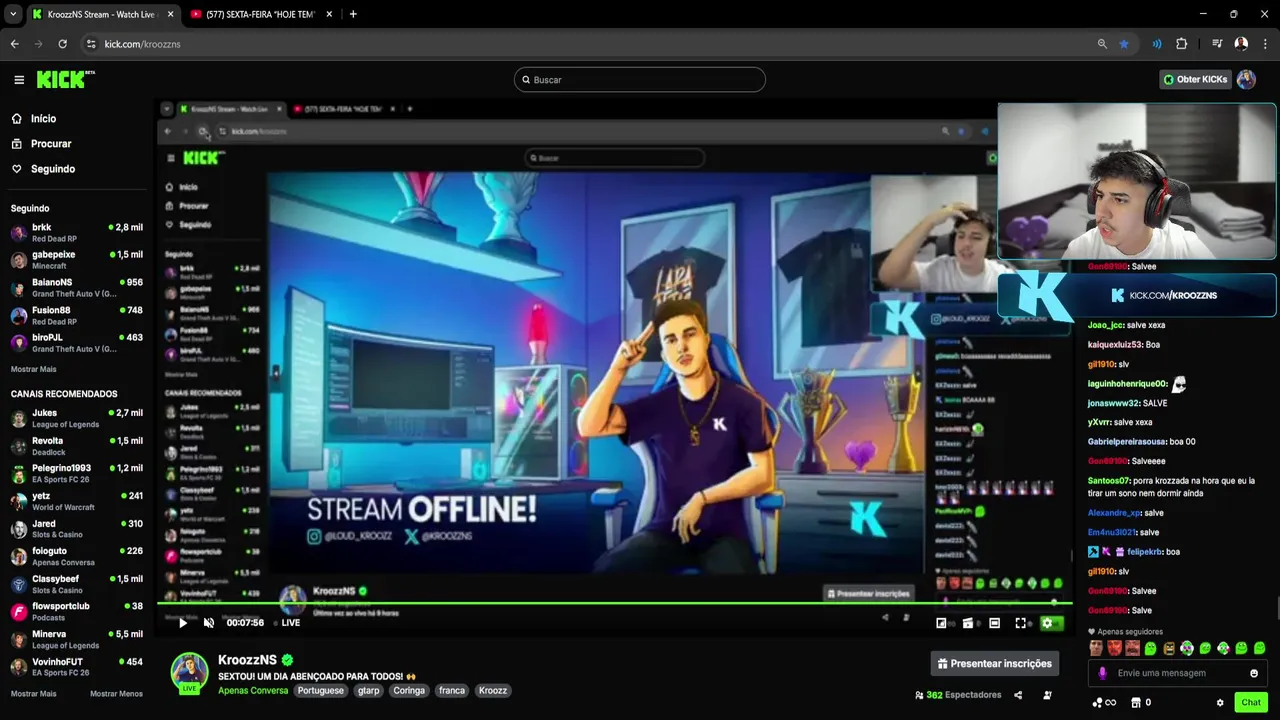Bookmark page with star icon
The image size is (1280, 720).
point(1124,44)
